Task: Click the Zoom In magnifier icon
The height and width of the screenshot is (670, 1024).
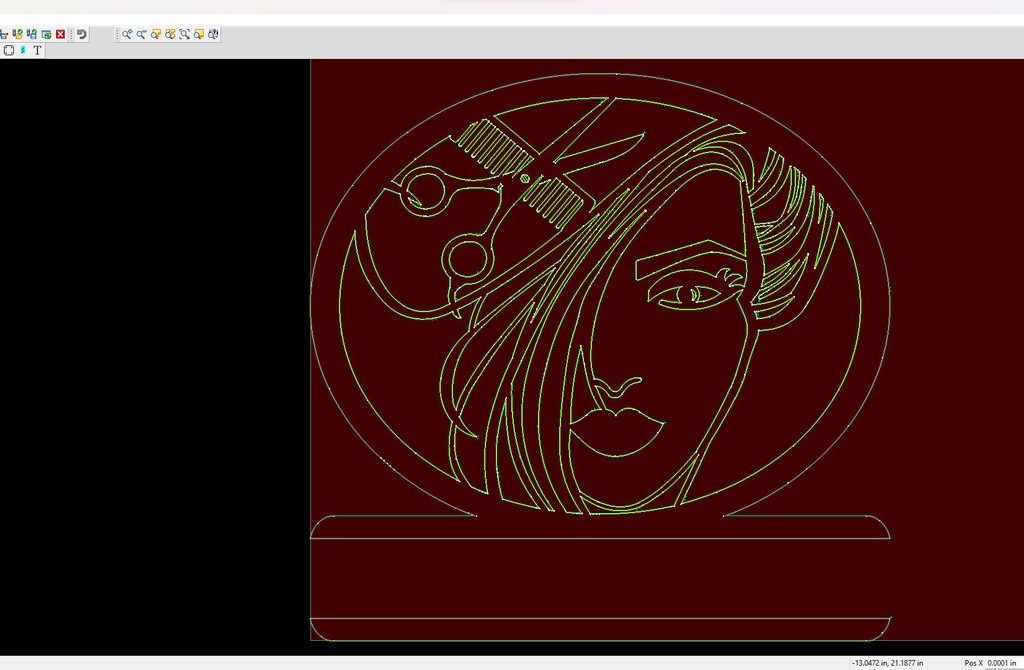Action: pos(127,34)
